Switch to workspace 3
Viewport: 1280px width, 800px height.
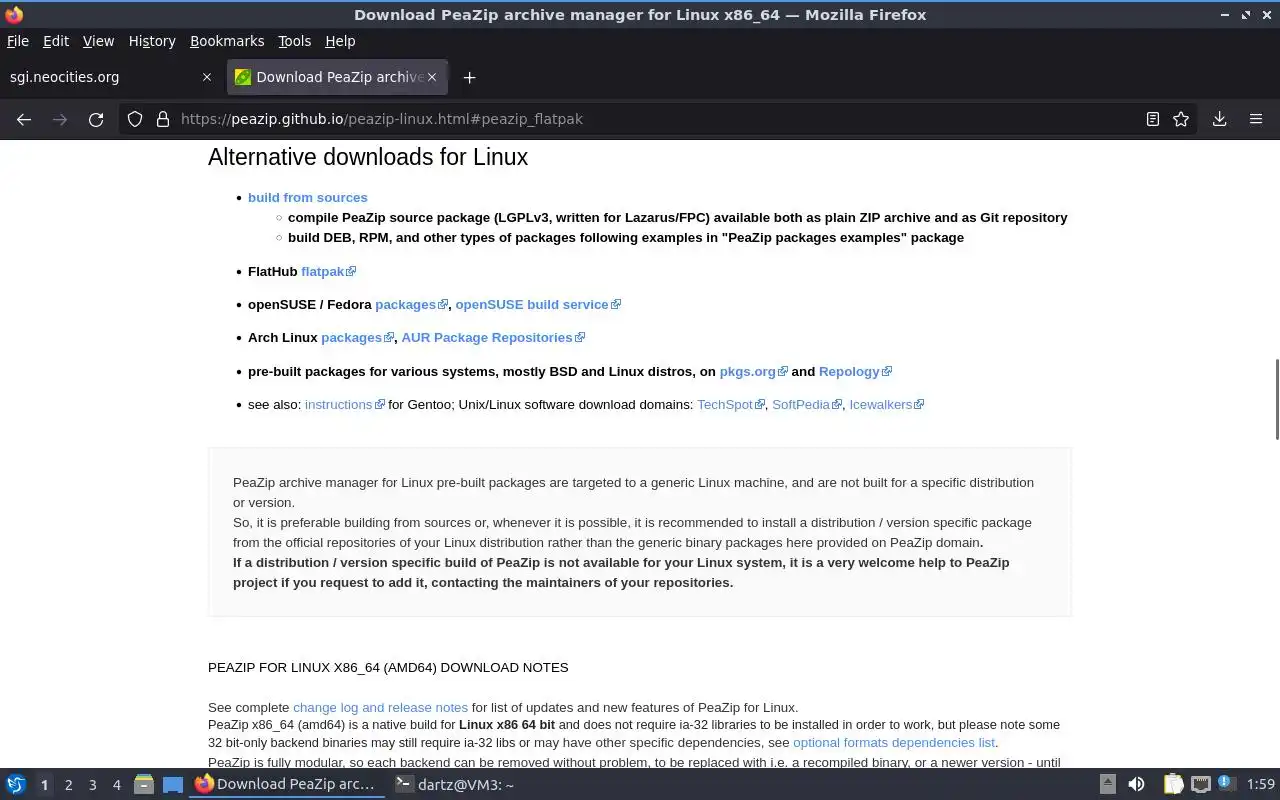(x=92, y=785)
